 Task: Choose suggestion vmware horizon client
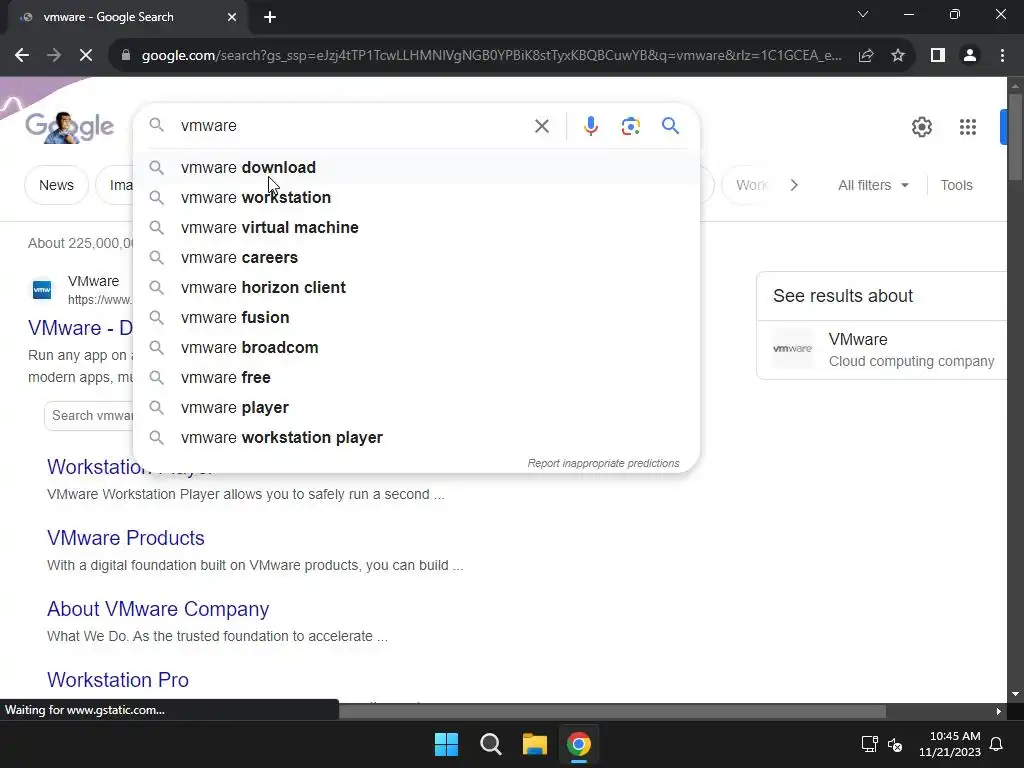click(x=417, y=288)
